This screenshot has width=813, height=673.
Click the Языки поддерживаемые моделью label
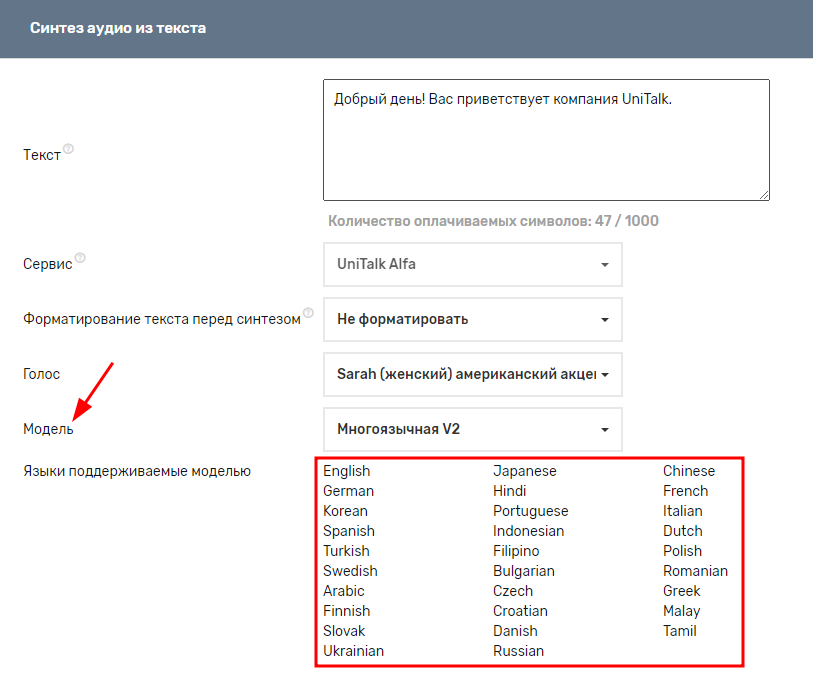tap(137, 471)
